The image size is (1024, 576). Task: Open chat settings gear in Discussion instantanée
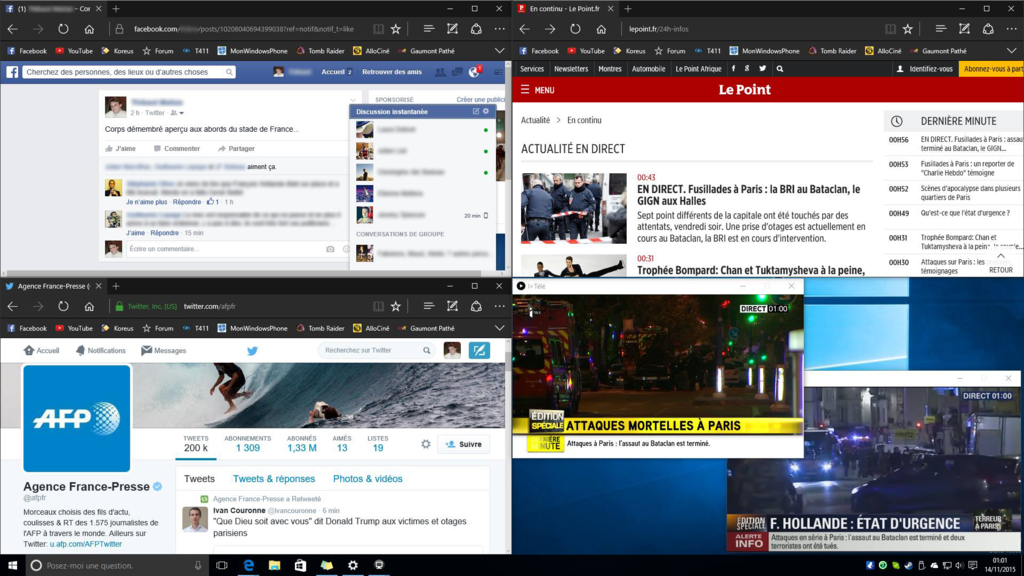[x=486, y=112]
